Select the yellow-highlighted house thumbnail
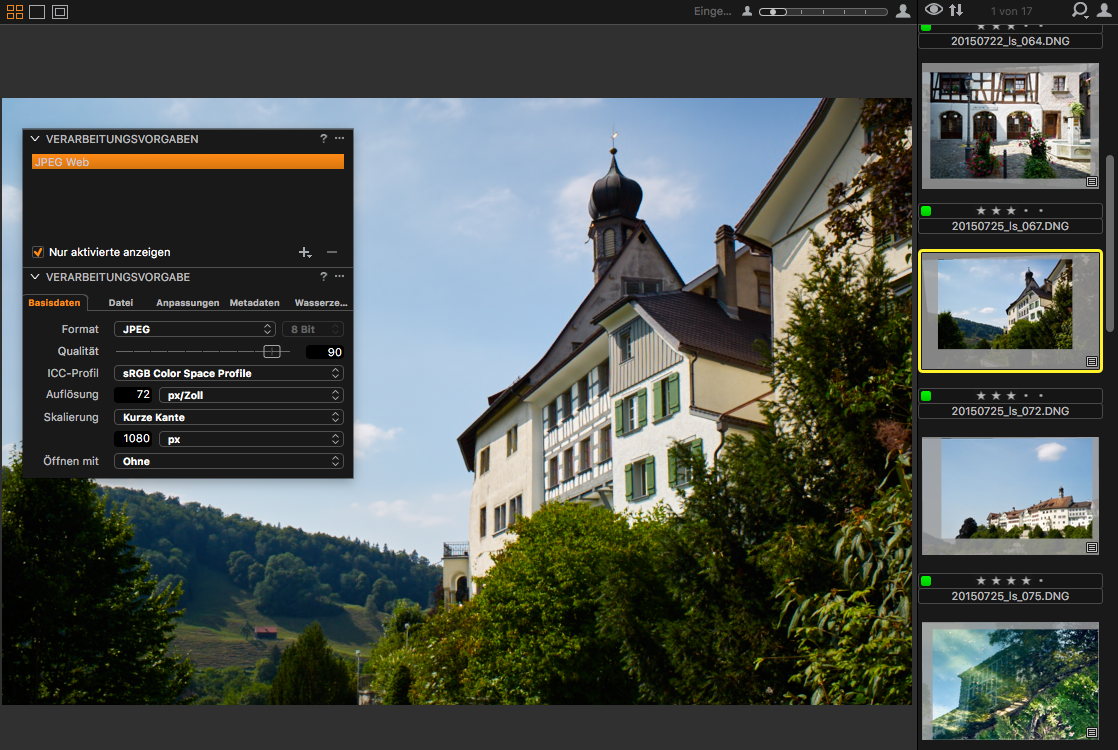Screen dimensions: 1118x750 [1010, 311]
